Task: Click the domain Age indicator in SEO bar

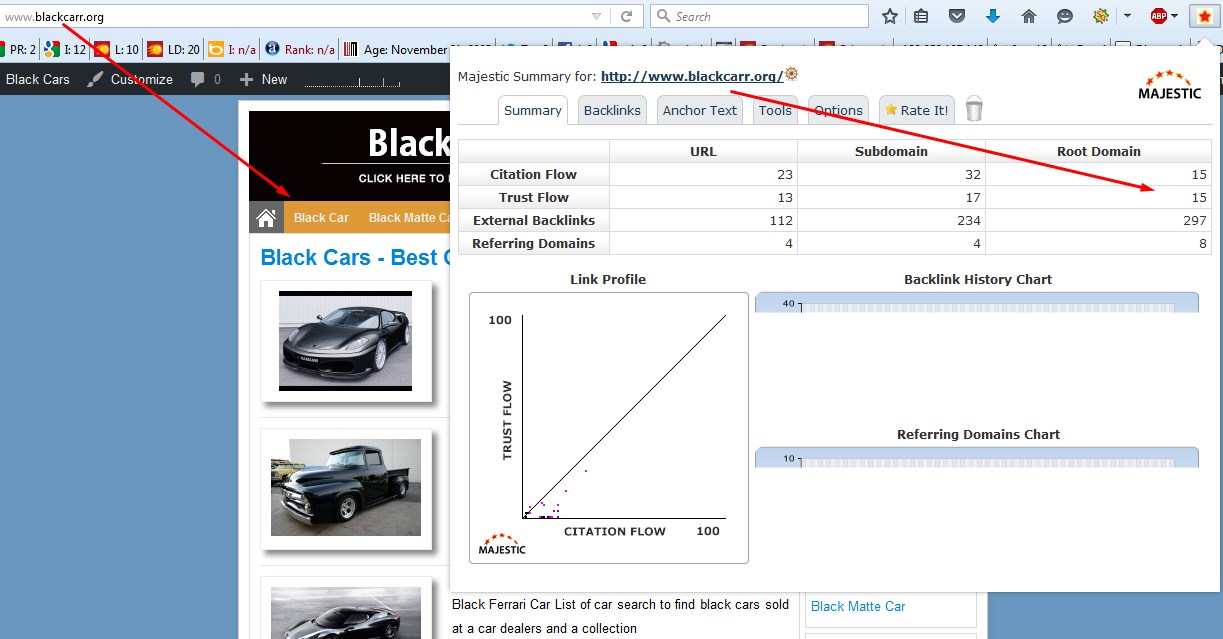Action: click(420, 49)
